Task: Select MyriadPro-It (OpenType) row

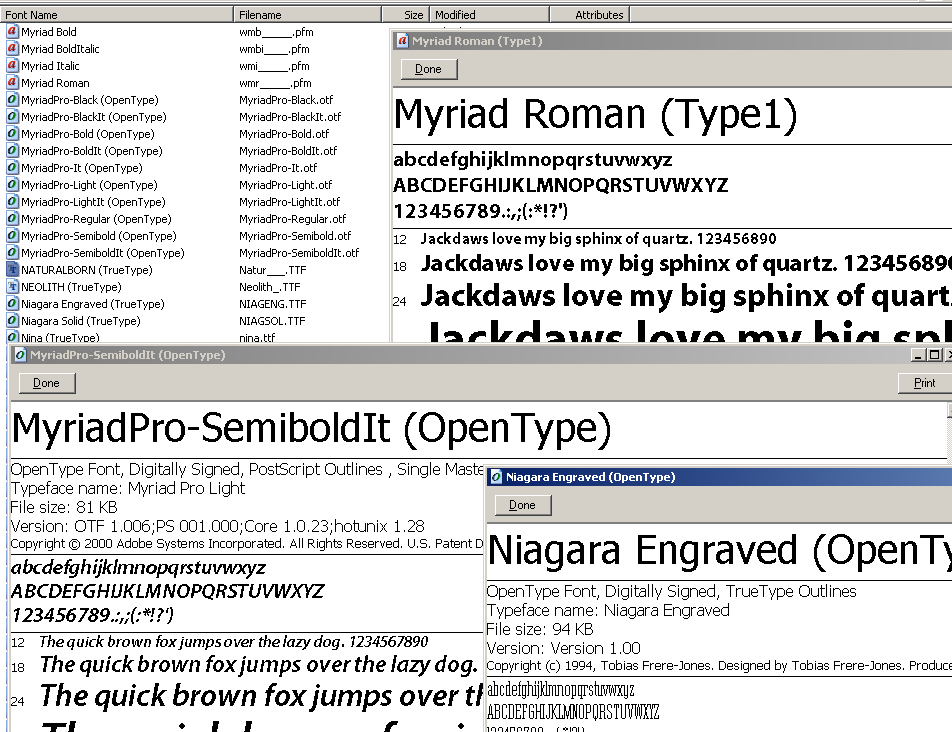Action: point(82,168)
